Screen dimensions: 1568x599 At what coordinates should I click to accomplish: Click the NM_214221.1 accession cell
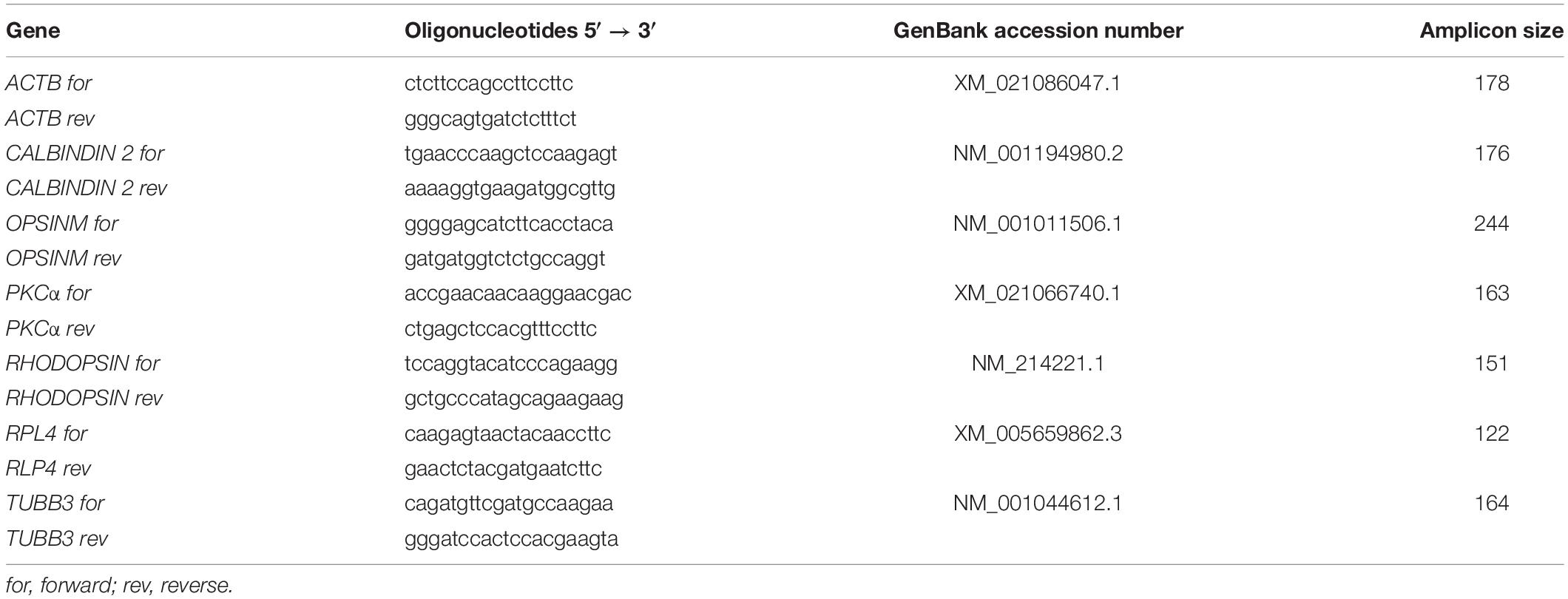[x=1038, y=363]
